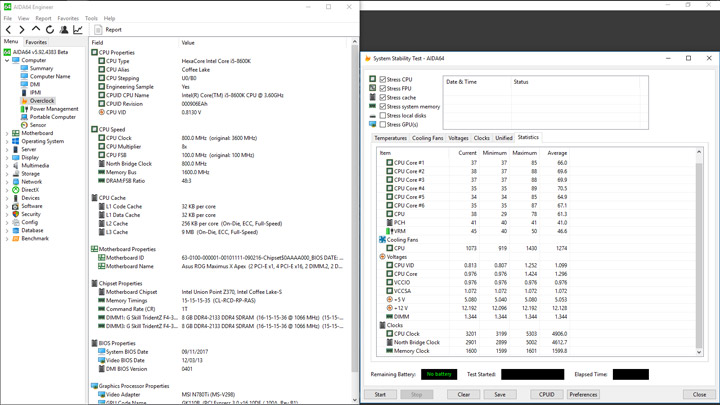Click the Report toolbar button

[x=108, y=30]
